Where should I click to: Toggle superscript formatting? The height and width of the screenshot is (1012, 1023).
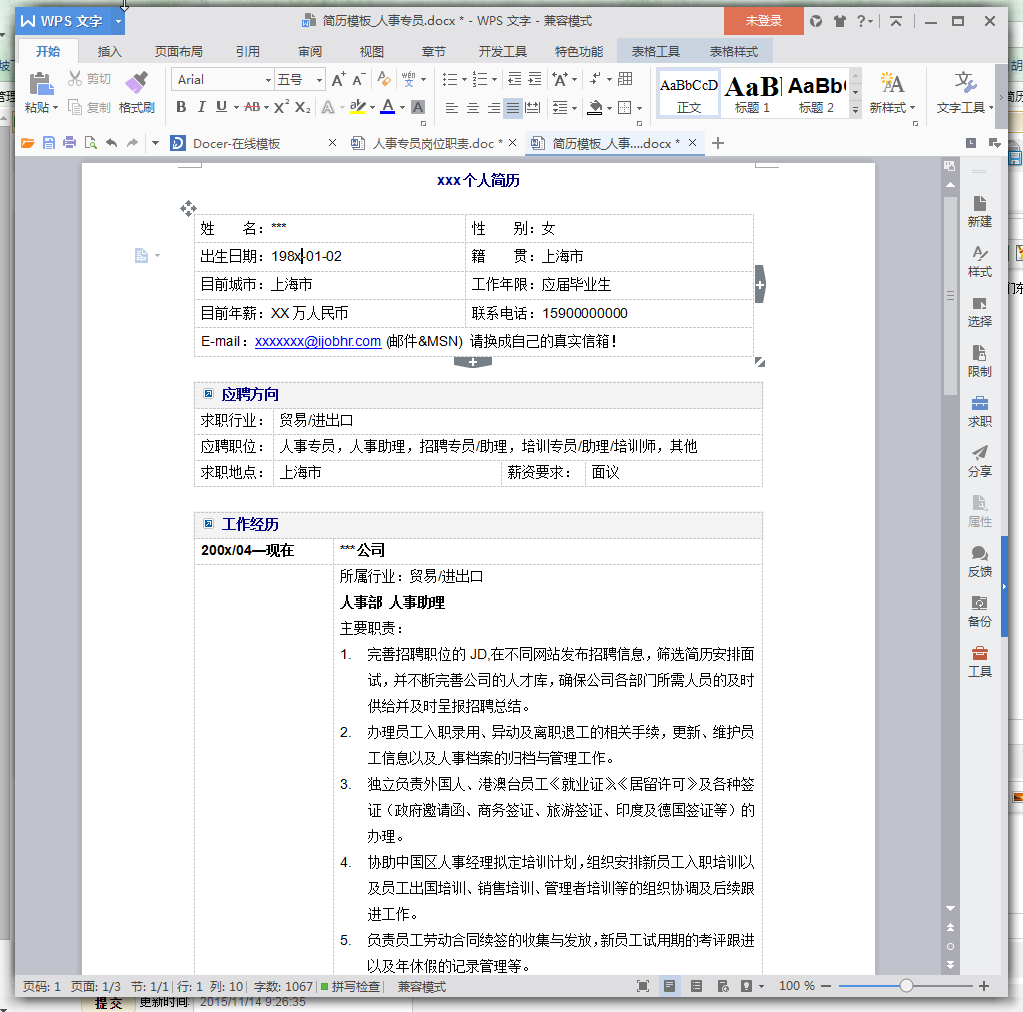click(x=281, y=107)
